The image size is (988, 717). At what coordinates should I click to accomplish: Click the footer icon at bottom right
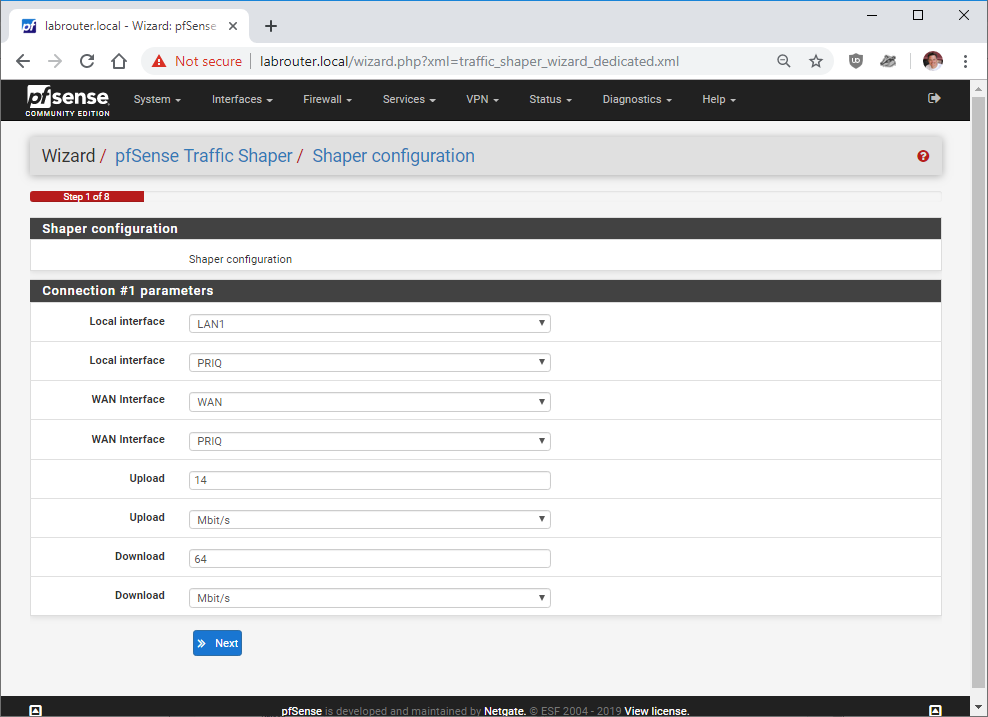[935, 710]
